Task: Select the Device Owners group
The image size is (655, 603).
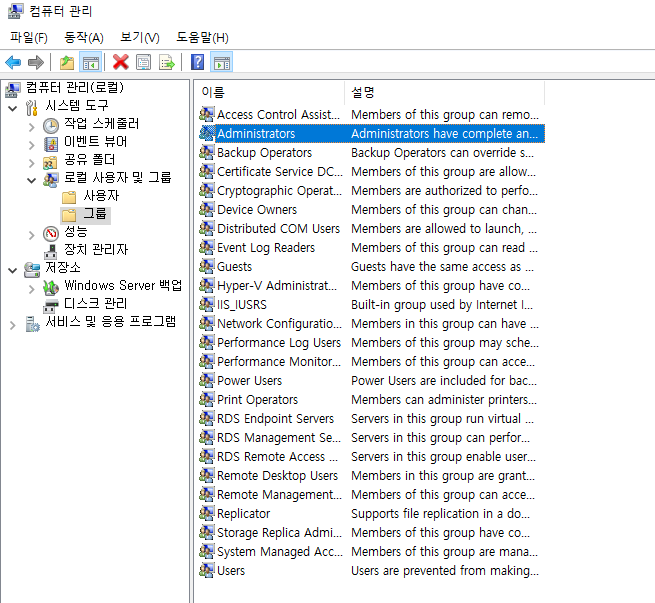Action: tap(257, 210)
